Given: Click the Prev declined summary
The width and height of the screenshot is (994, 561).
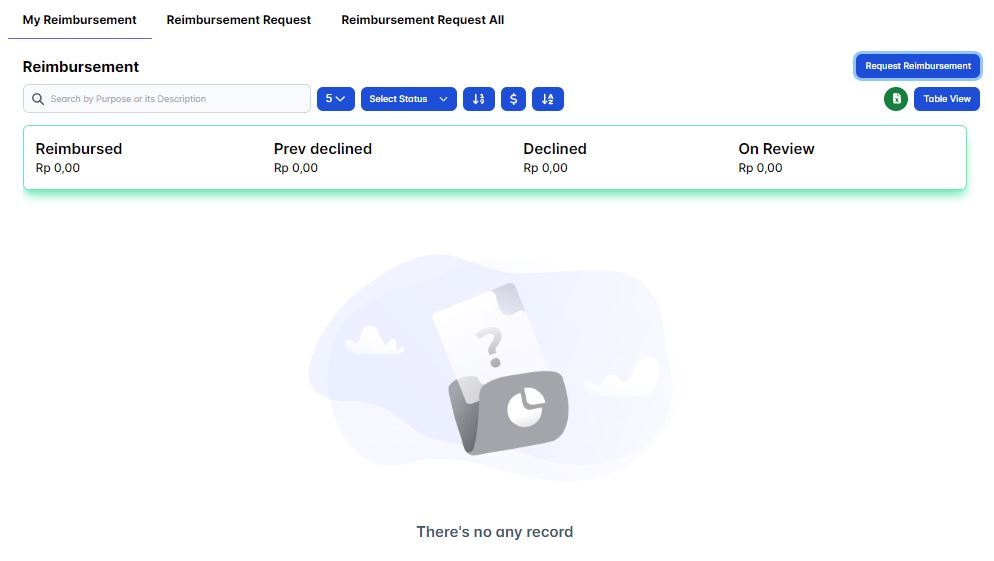Looking at the screenshot, I should [322, 157].
